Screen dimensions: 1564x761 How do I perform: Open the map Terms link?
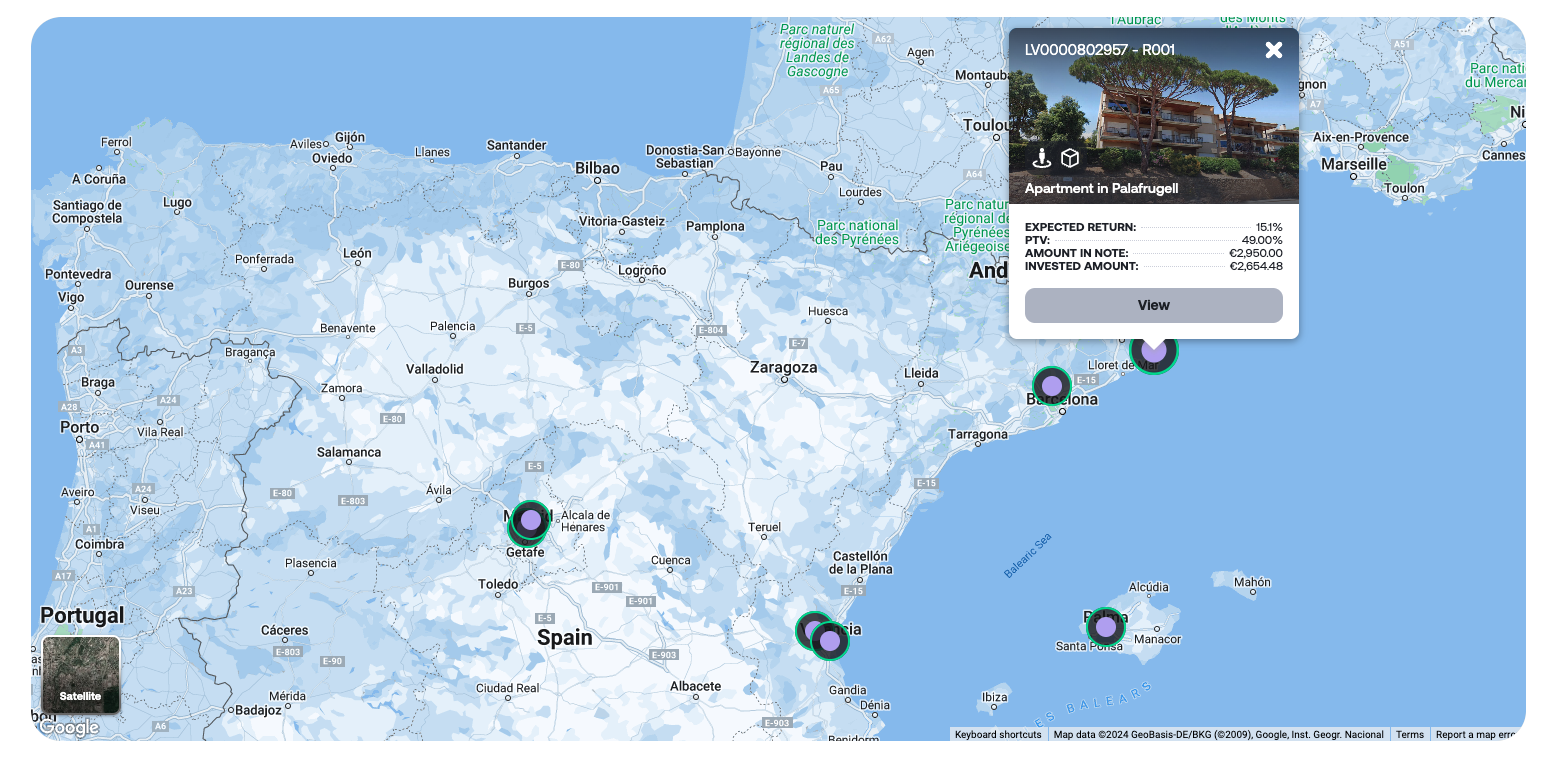pyautogui.click(x=1410, y=735)
